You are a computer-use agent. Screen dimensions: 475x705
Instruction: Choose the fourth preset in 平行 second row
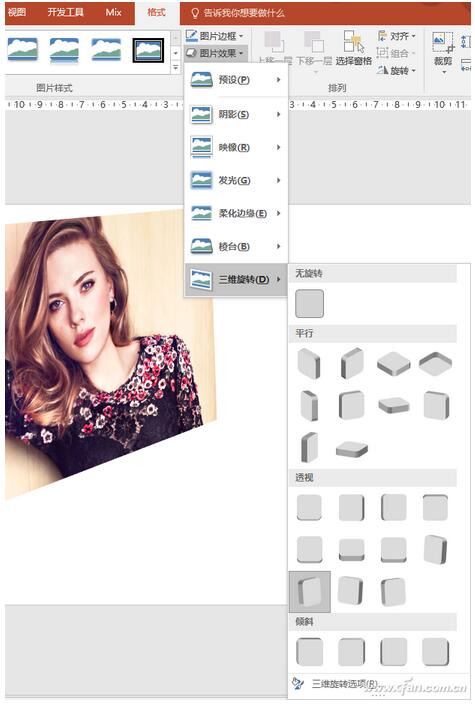(435, 405)
